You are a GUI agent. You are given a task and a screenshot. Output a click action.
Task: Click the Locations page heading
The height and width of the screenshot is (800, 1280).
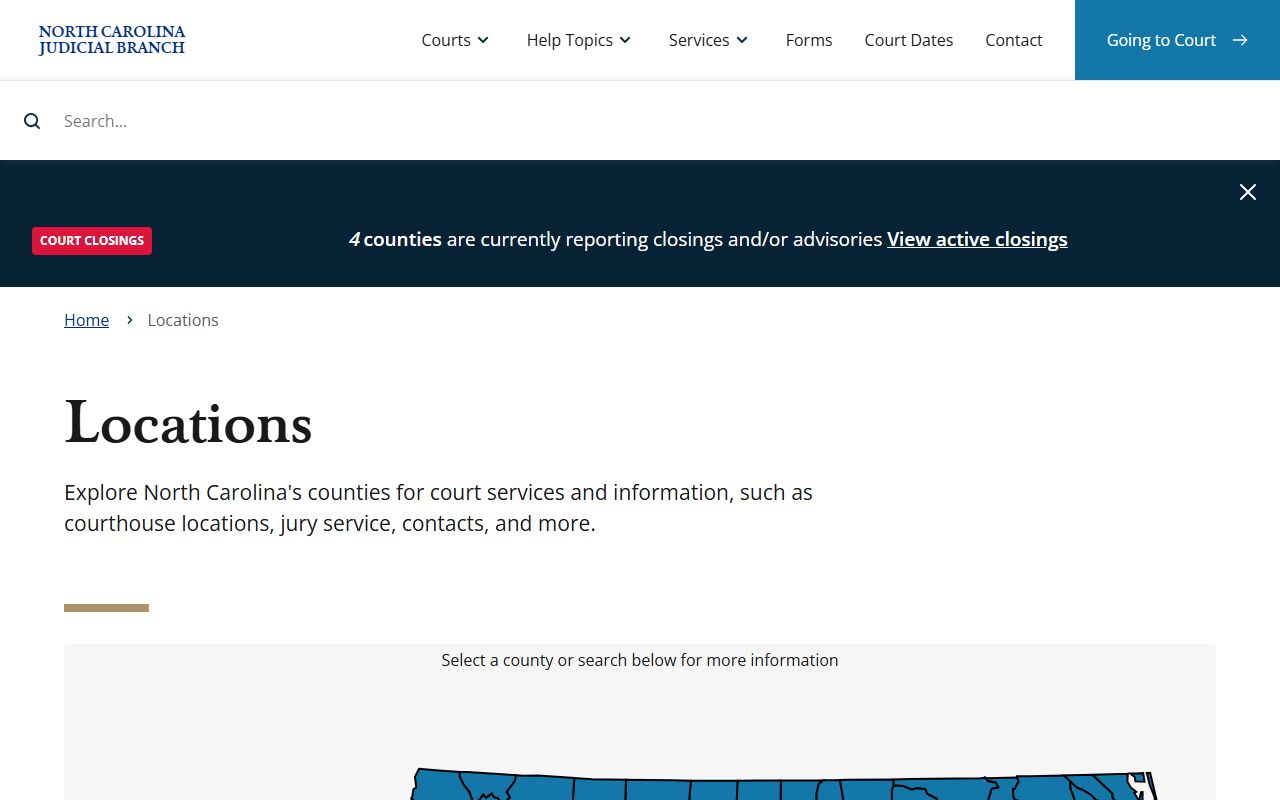tap(188, 424)
